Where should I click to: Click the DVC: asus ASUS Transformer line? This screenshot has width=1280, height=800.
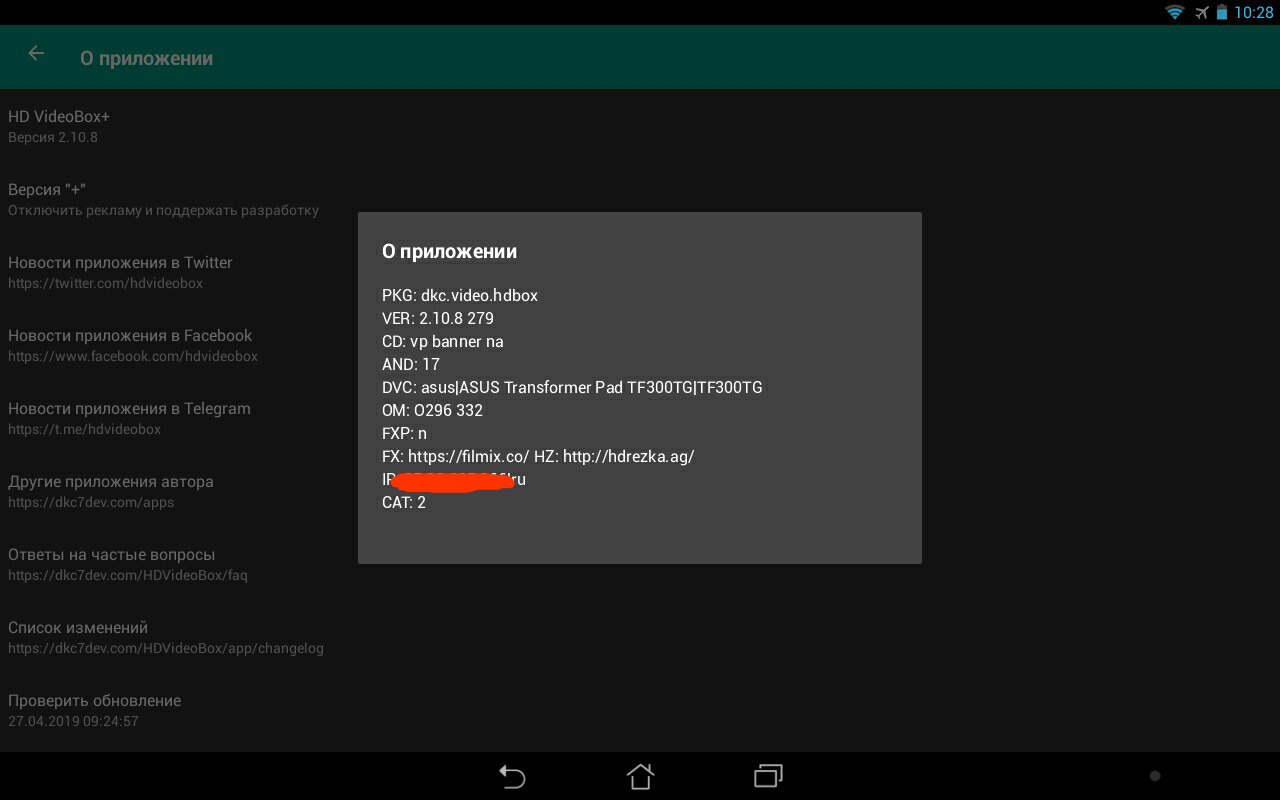[x=572, y=387]
